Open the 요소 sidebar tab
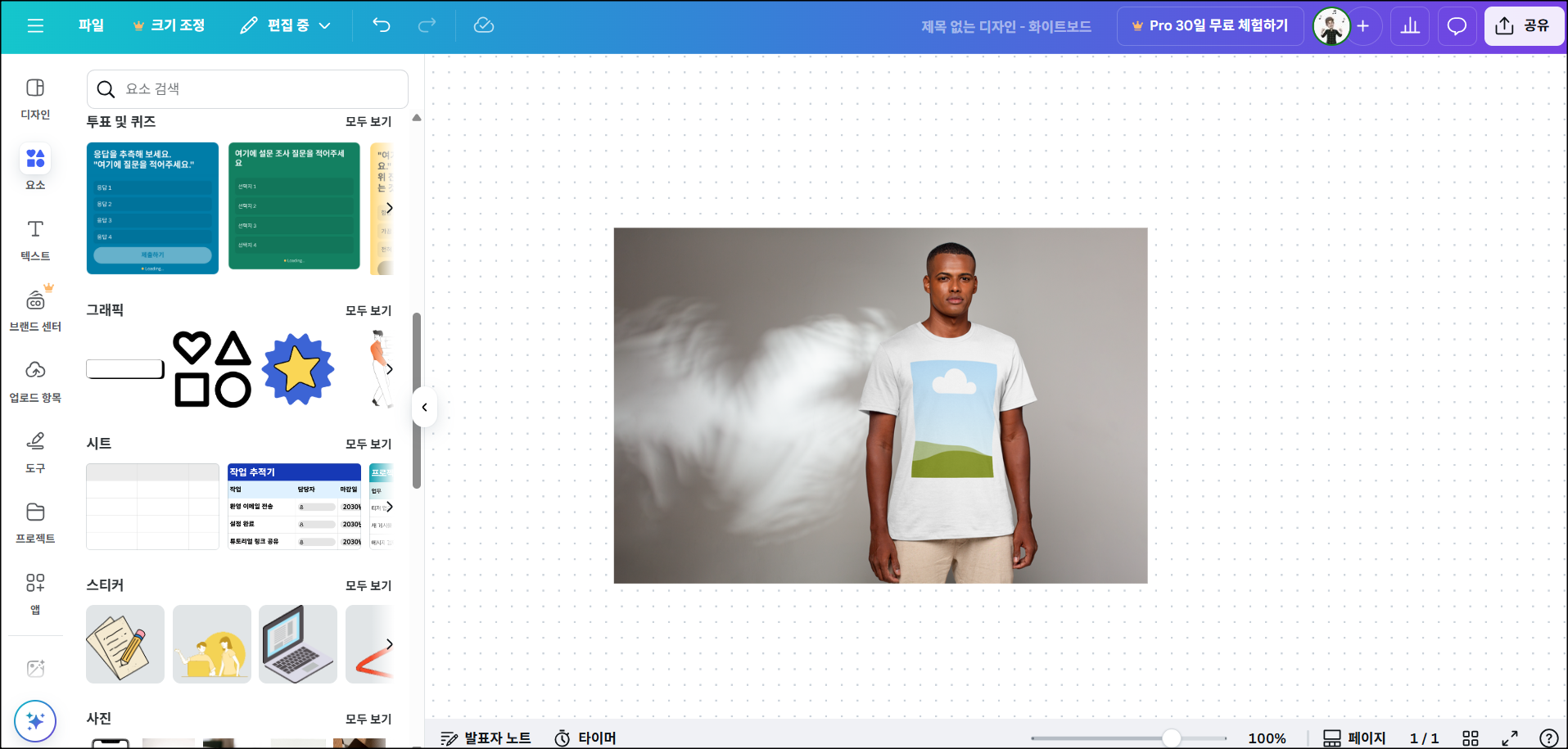This screenshot has width=1568, height=749. pos(35,167)
